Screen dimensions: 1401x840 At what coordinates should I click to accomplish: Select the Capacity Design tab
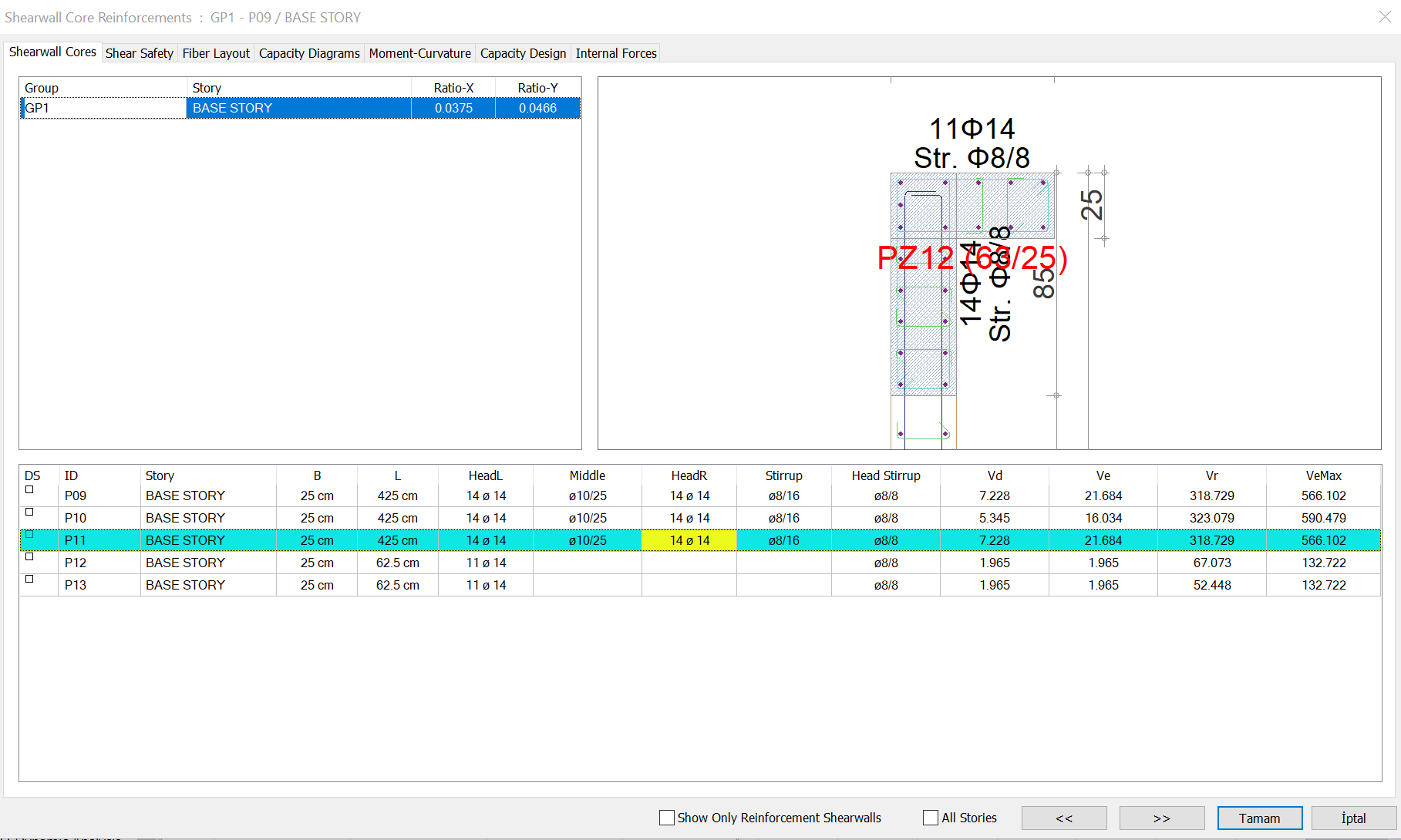coord(523,53)
